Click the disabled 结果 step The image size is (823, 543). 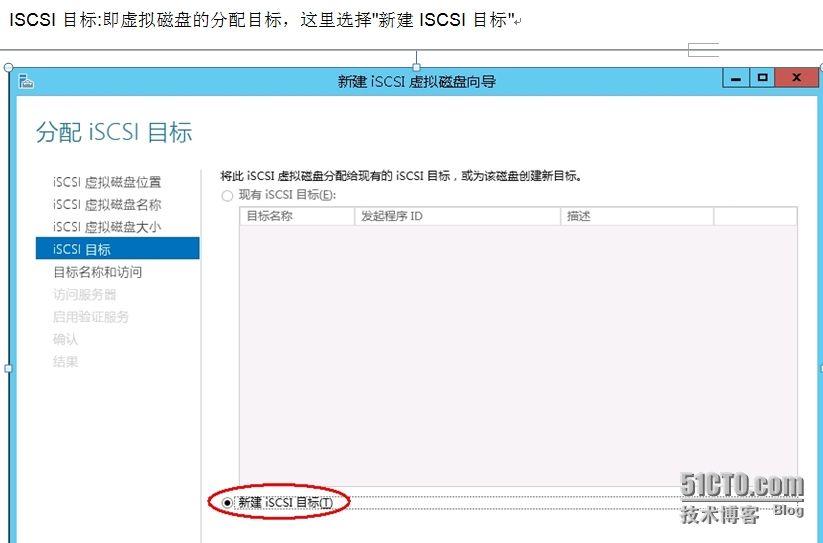(65, 361)
